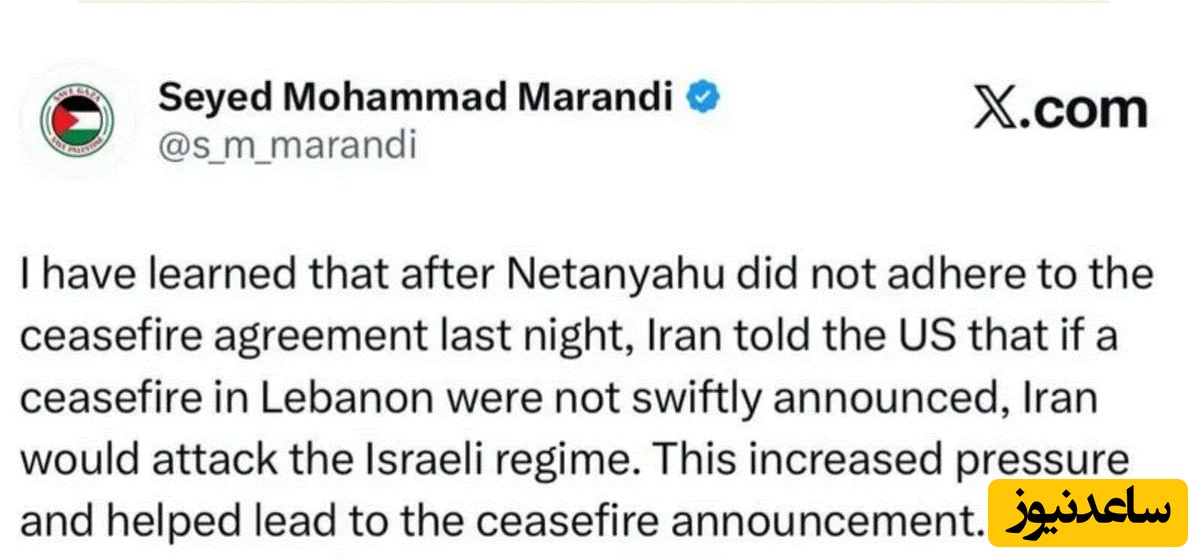Click the blue verified checkmark badge
Screen dimensions: 1200x559
[x=705, y=98]
